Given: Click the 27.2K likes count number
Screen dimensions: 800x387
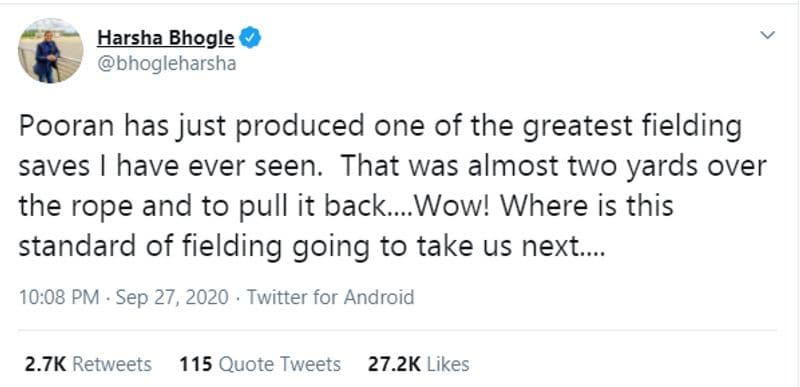Looking at the screenshot, I should click(x=394, y=364).
